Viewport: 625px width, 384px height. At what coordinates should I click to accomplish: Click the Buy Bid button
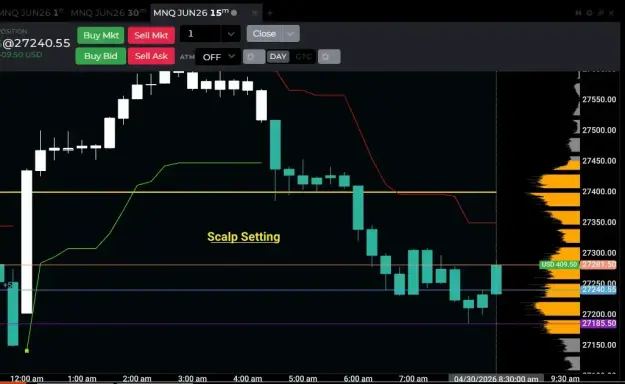[x=100, y=56]
